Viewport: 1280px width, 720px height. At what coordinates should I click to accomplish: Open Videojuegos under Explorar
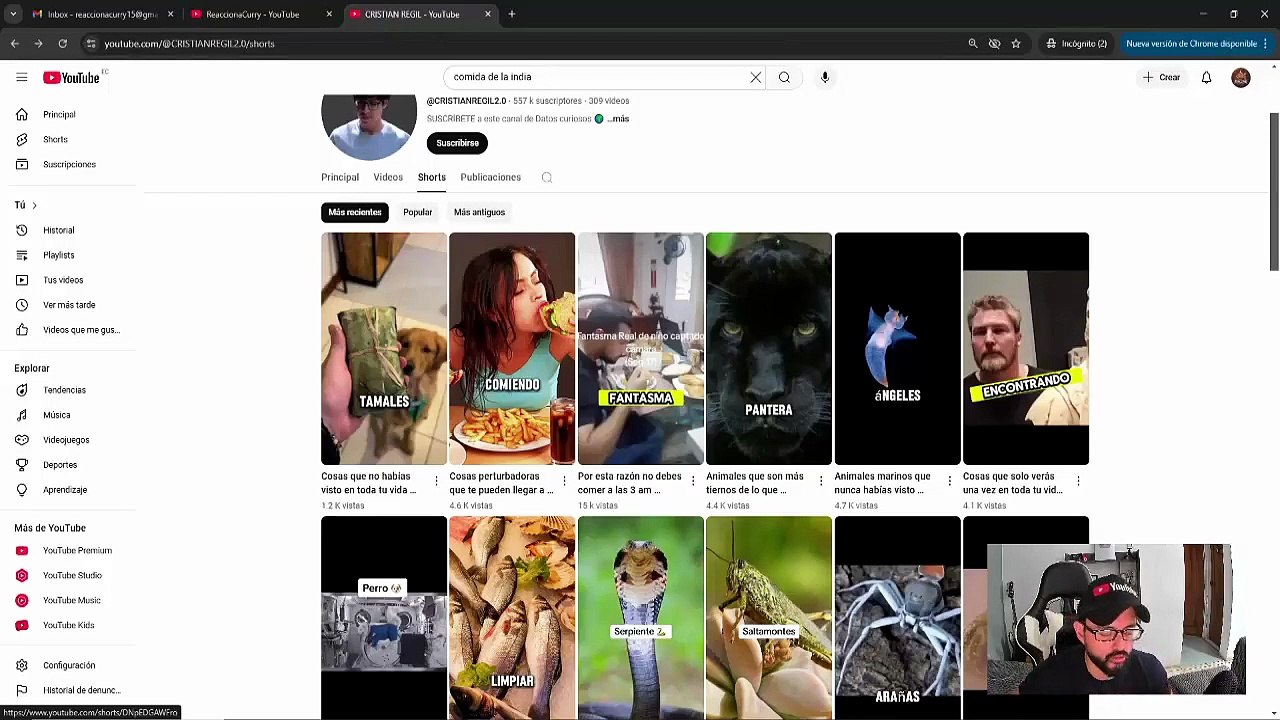pos(68,440)
